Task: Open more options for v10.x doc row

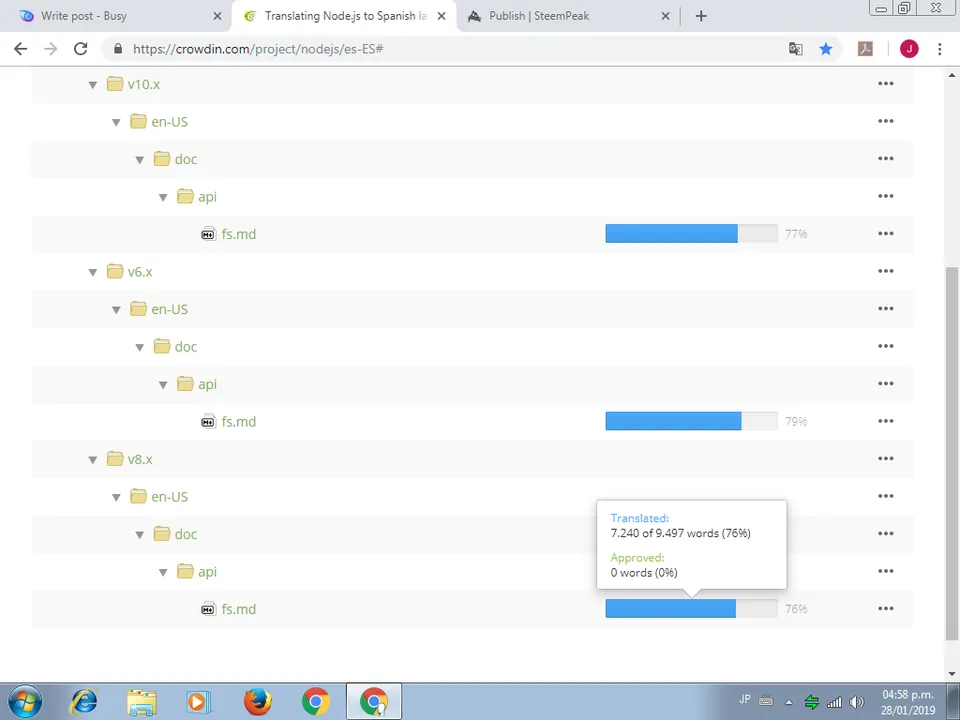Action: point(886,158)
